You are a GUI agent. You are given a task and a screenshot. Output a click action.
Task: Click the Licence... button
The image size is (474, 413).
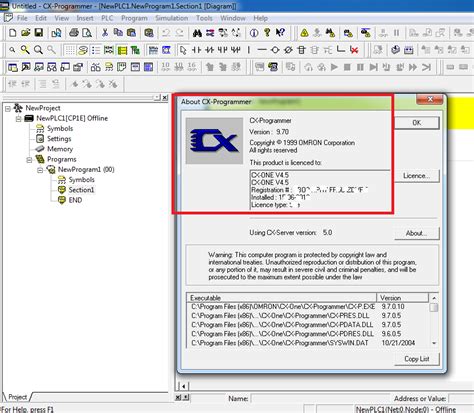pyautogui.click(x=417, y=176)
